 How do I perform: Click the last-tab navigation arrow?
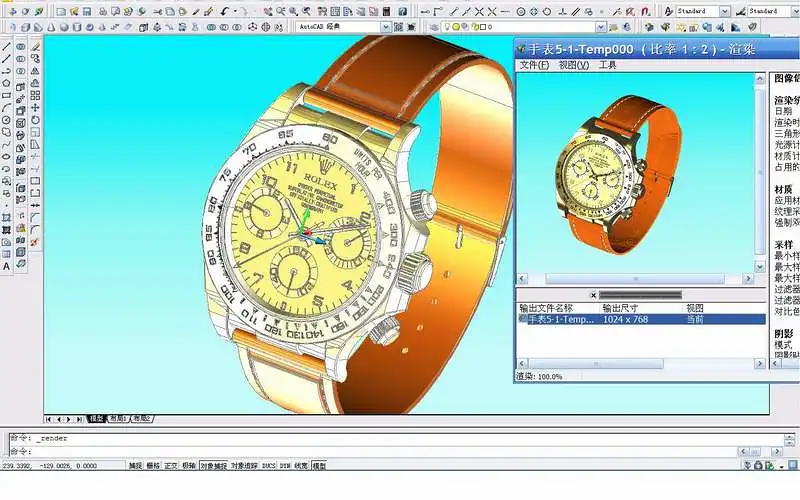click(x=79, y=419)
